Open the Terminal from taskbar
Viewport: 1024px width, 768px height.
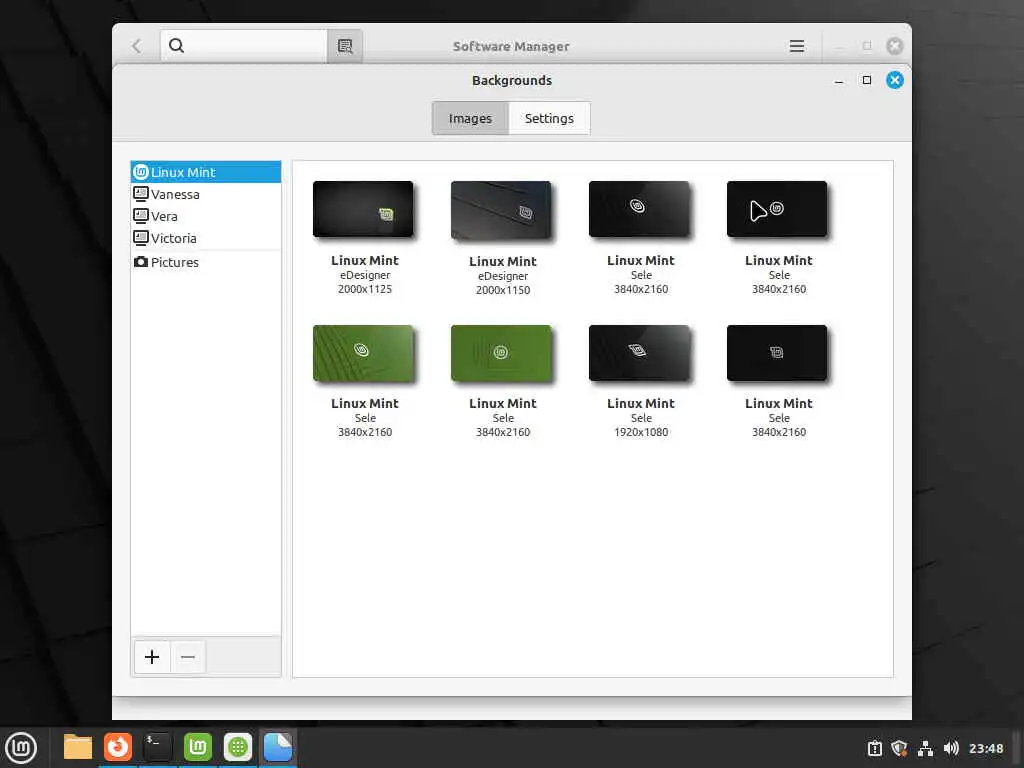point(158,747)
